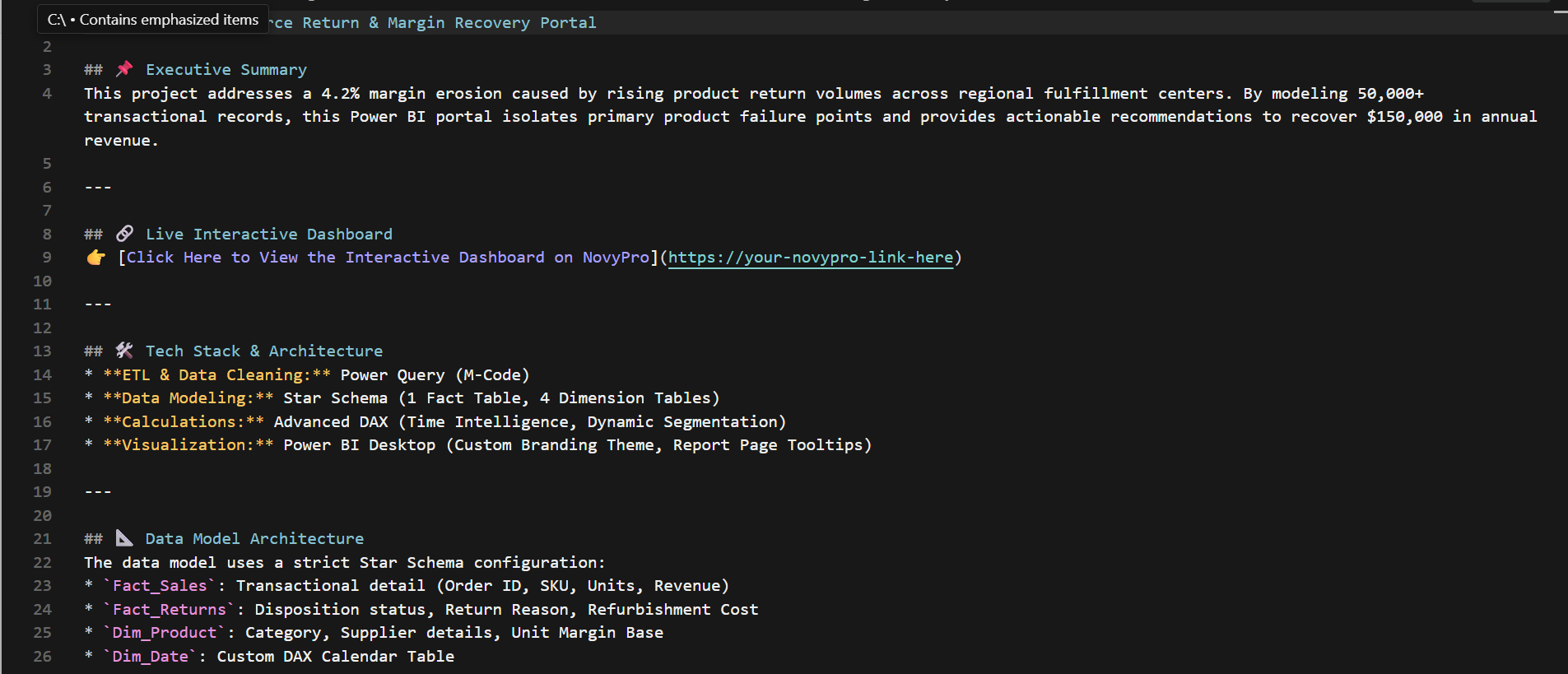Click the horizontal rule dashes on line 11
Image resolution: width=1568 pixels, height=674 pixels.
click(98, 304)
